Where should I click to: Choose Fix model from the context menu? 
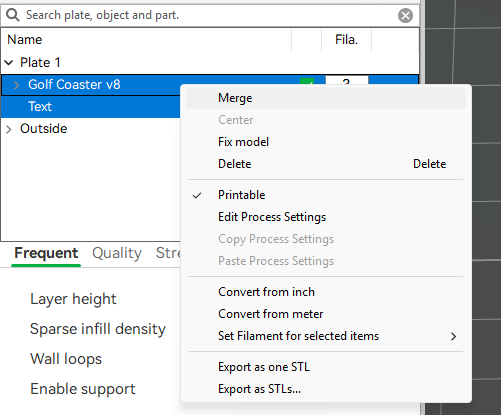pyautogui.click(x=326, y=142)
